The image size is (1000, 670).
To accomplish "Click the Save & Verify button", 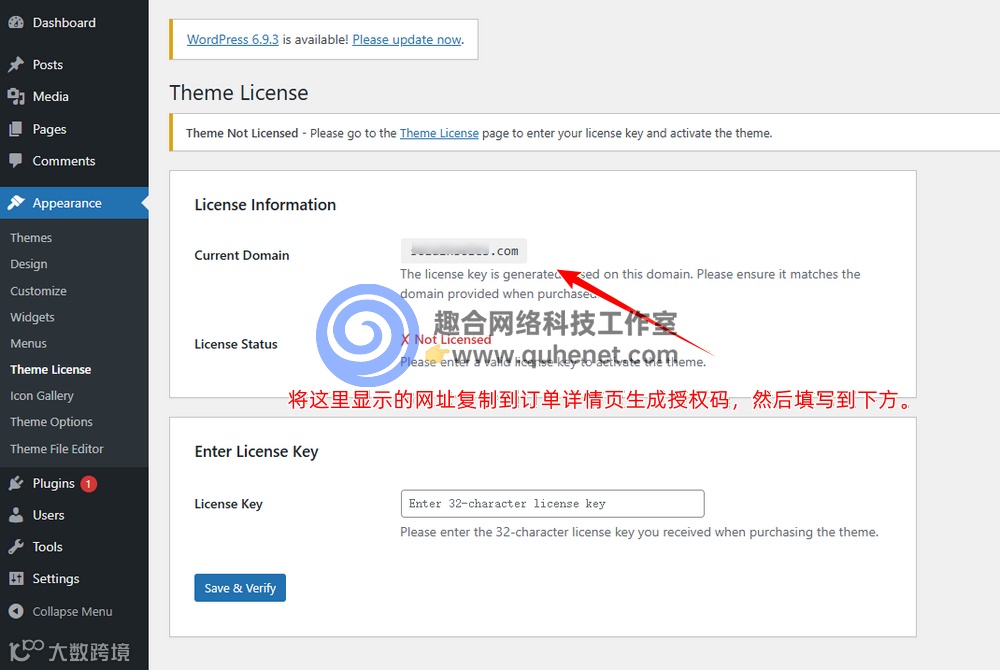I will pyautogui.click(x=240, y=588).
